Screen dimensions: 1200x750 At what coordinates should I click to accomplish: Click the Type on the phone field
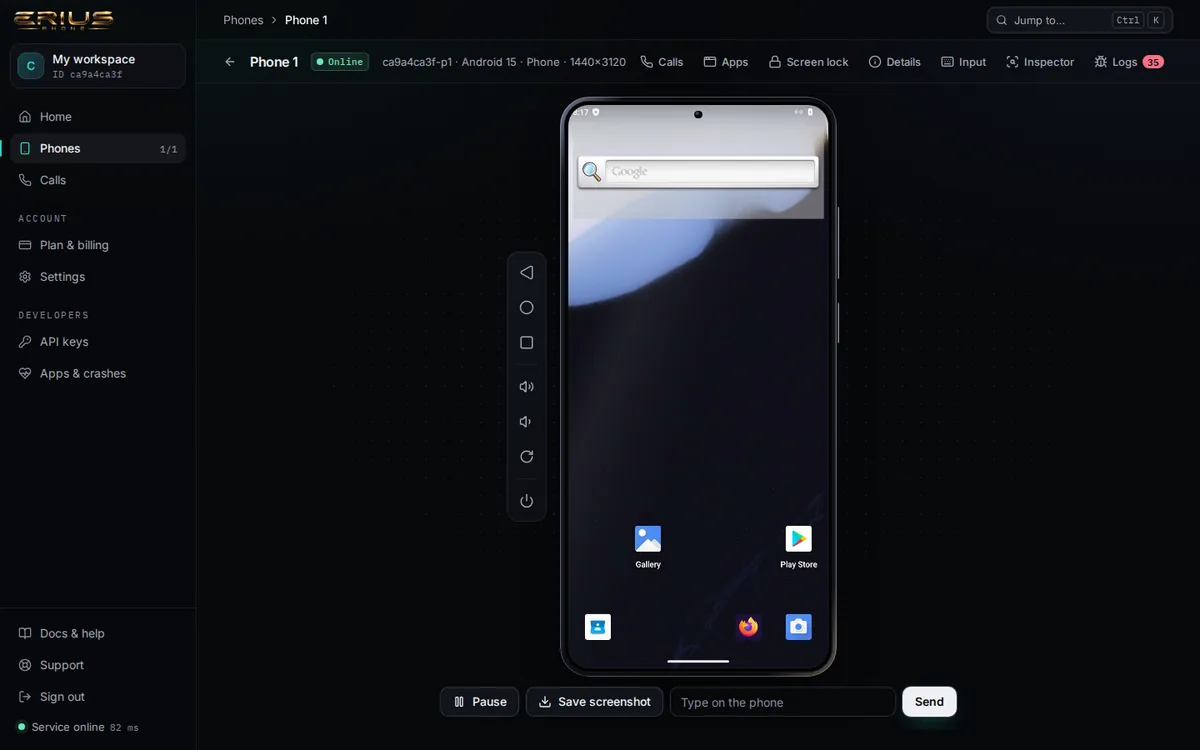[782, 702]
